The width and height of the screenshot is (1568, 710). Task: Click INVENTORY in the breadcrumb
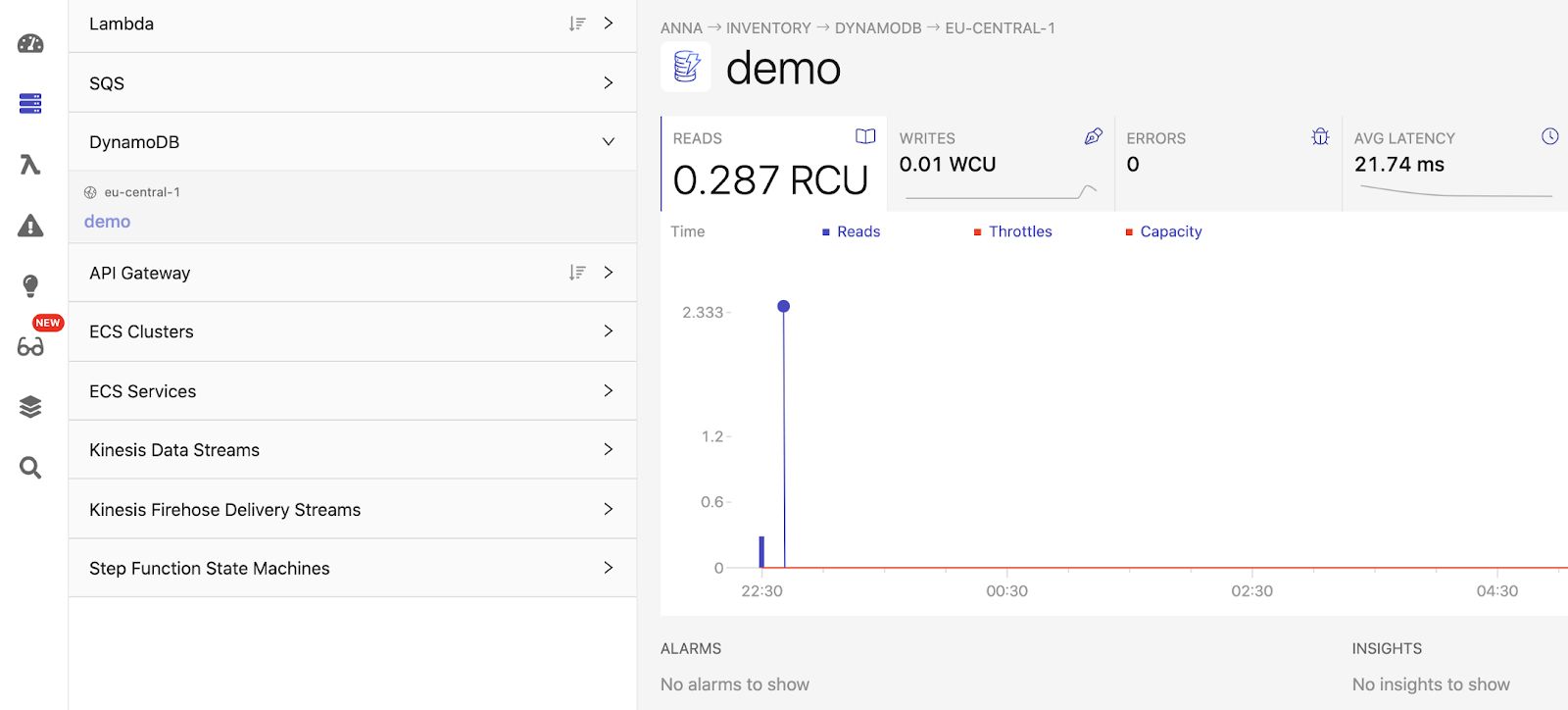point(768,28)
